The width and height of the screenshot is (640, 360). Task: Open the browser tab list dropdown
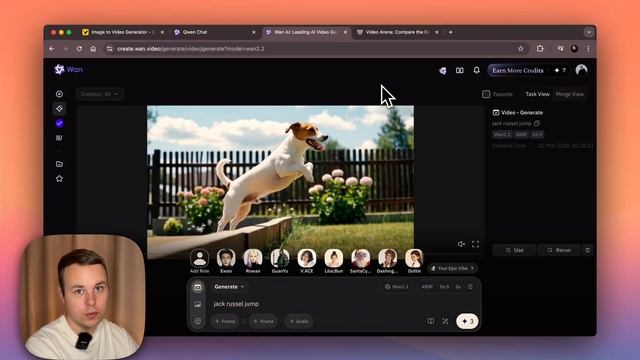(589, 32)
